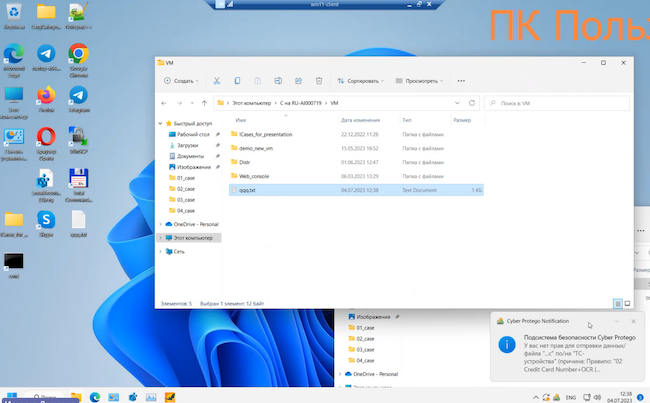Click the Windows Start button

pos(12,395)
